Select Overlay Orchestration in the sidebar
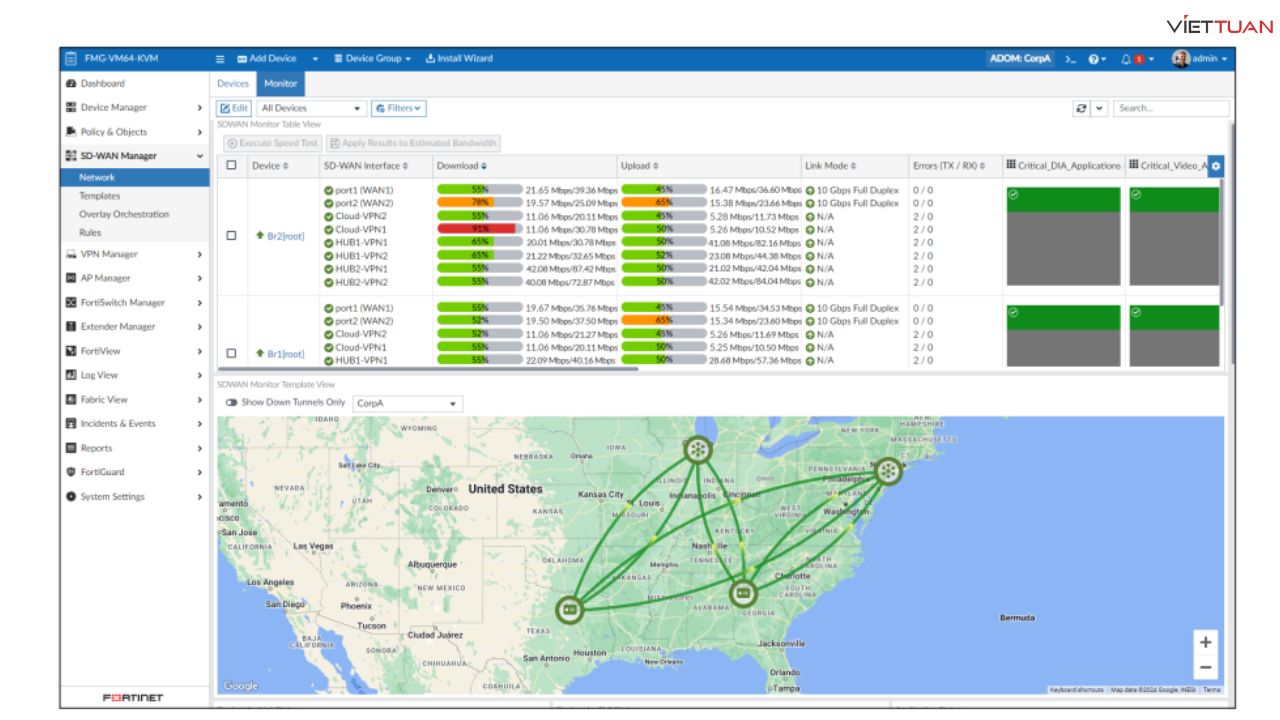 click(124, 214)
